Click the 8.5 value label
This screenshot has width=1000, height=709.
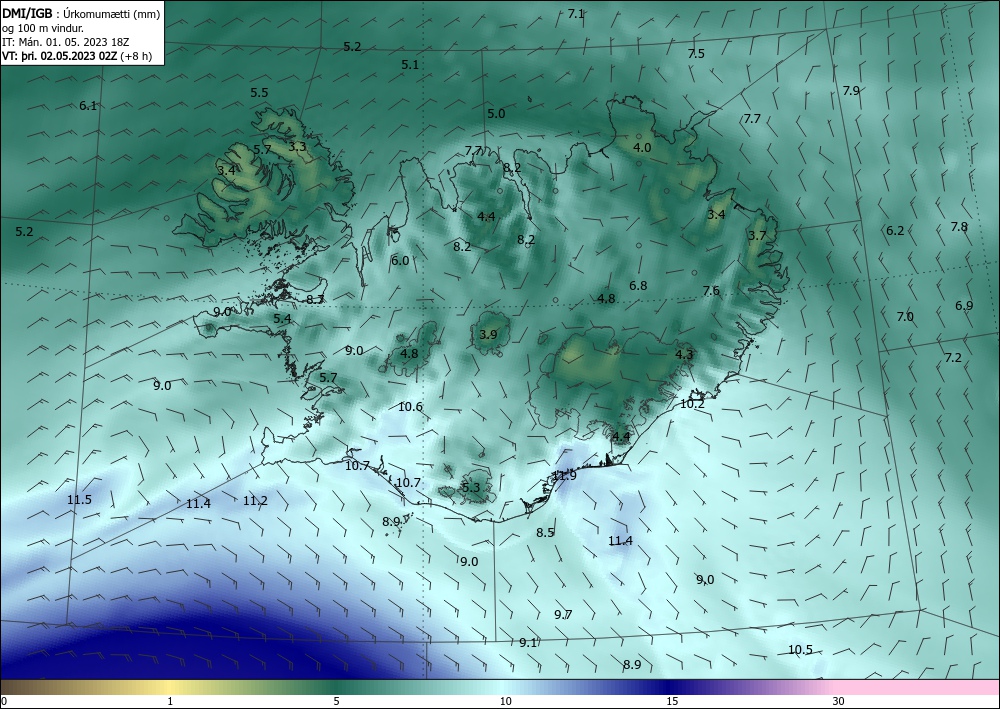point(545,532)
